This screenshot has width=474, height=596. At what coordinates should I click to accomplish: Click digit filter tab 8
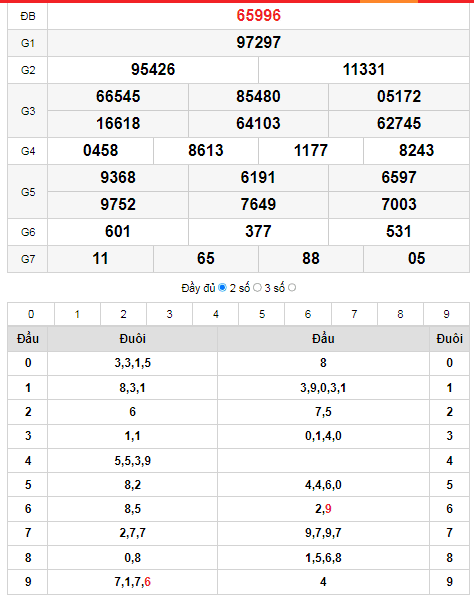tap(400, 314)
